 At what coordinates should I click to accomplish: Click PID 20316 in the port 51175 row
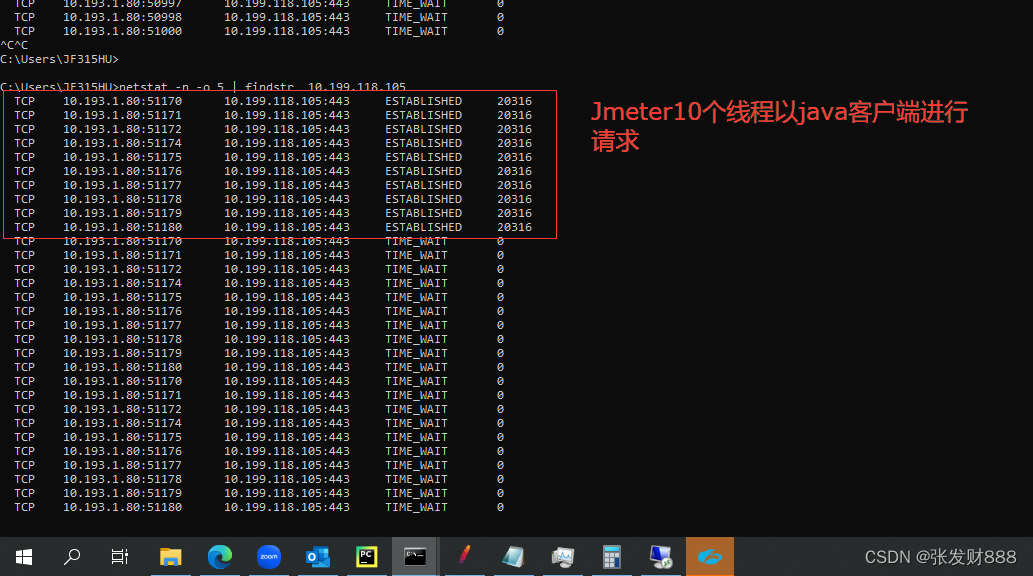click(x=515, y=157)
